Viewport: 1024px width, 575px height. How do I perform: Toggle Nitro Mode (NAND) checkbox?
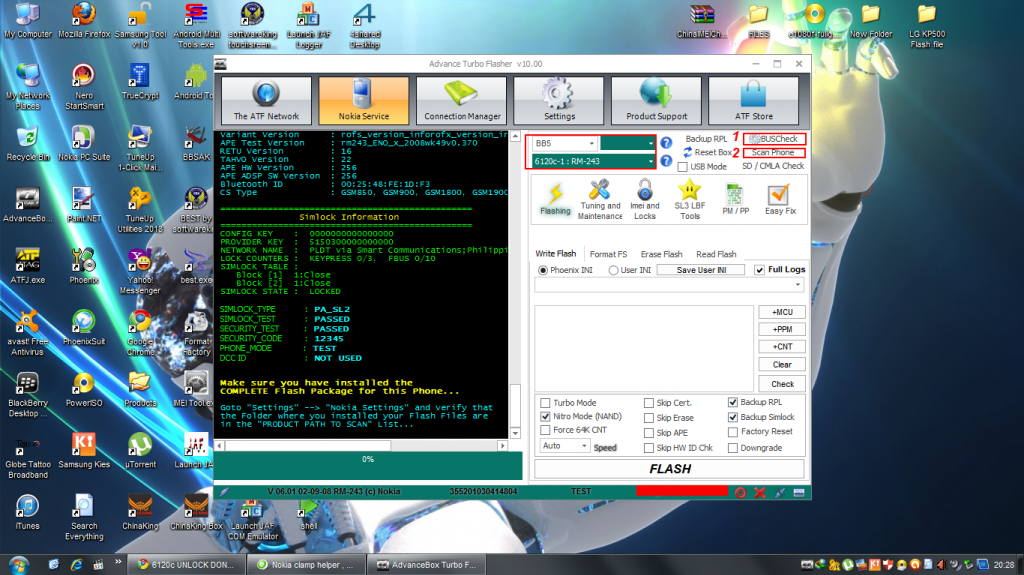(x=545, y=416)
